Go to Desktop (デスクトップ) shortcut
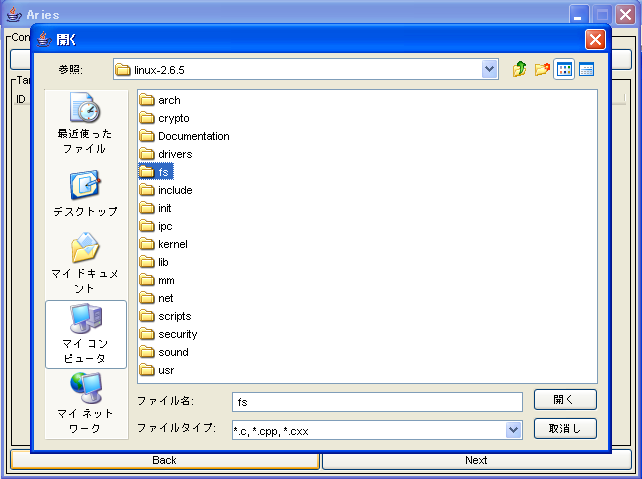642x479 pixels. point(86,194)
